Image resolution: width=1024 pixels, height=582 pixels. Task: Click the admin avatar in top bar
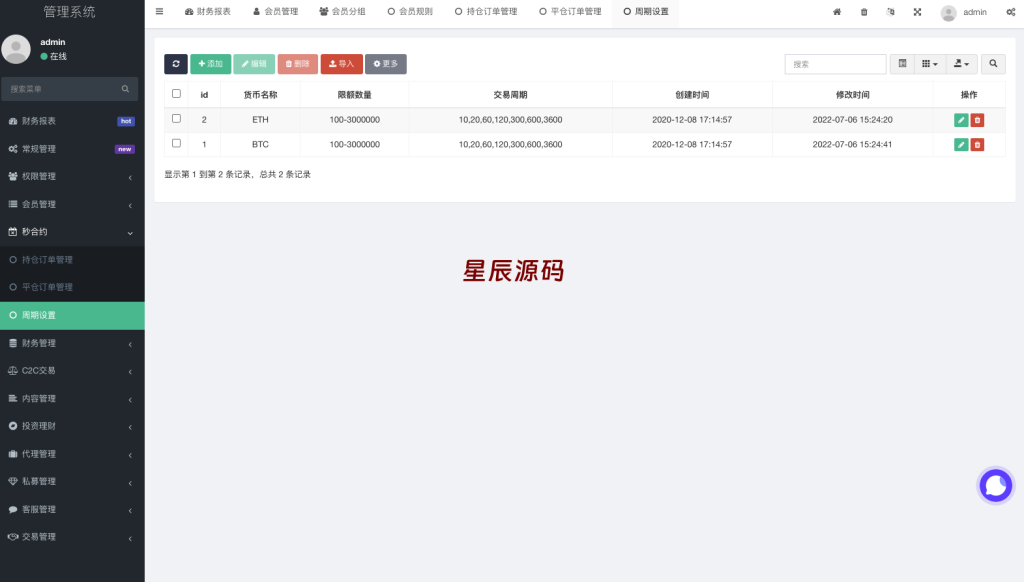(x=948, y=12)
